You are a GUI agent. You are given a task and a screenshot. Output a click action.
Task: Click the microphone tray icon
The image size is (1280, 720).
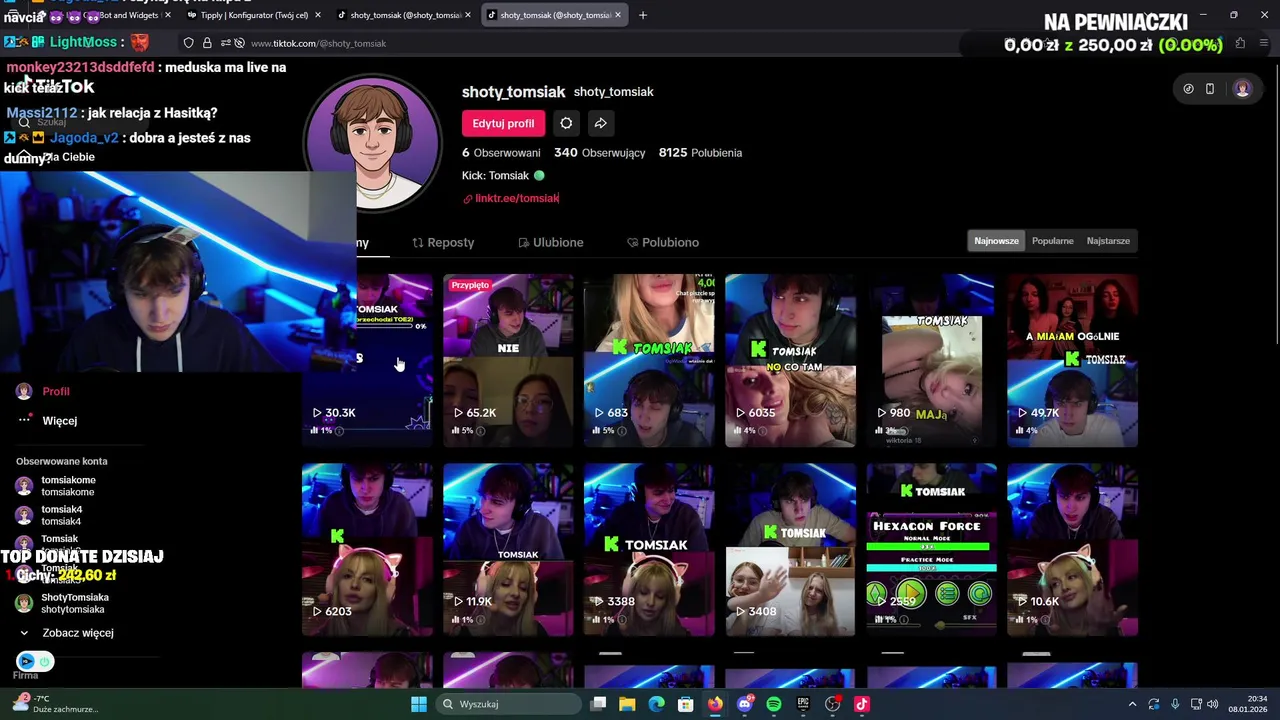pyautogui.click(x=1175, y=704)
